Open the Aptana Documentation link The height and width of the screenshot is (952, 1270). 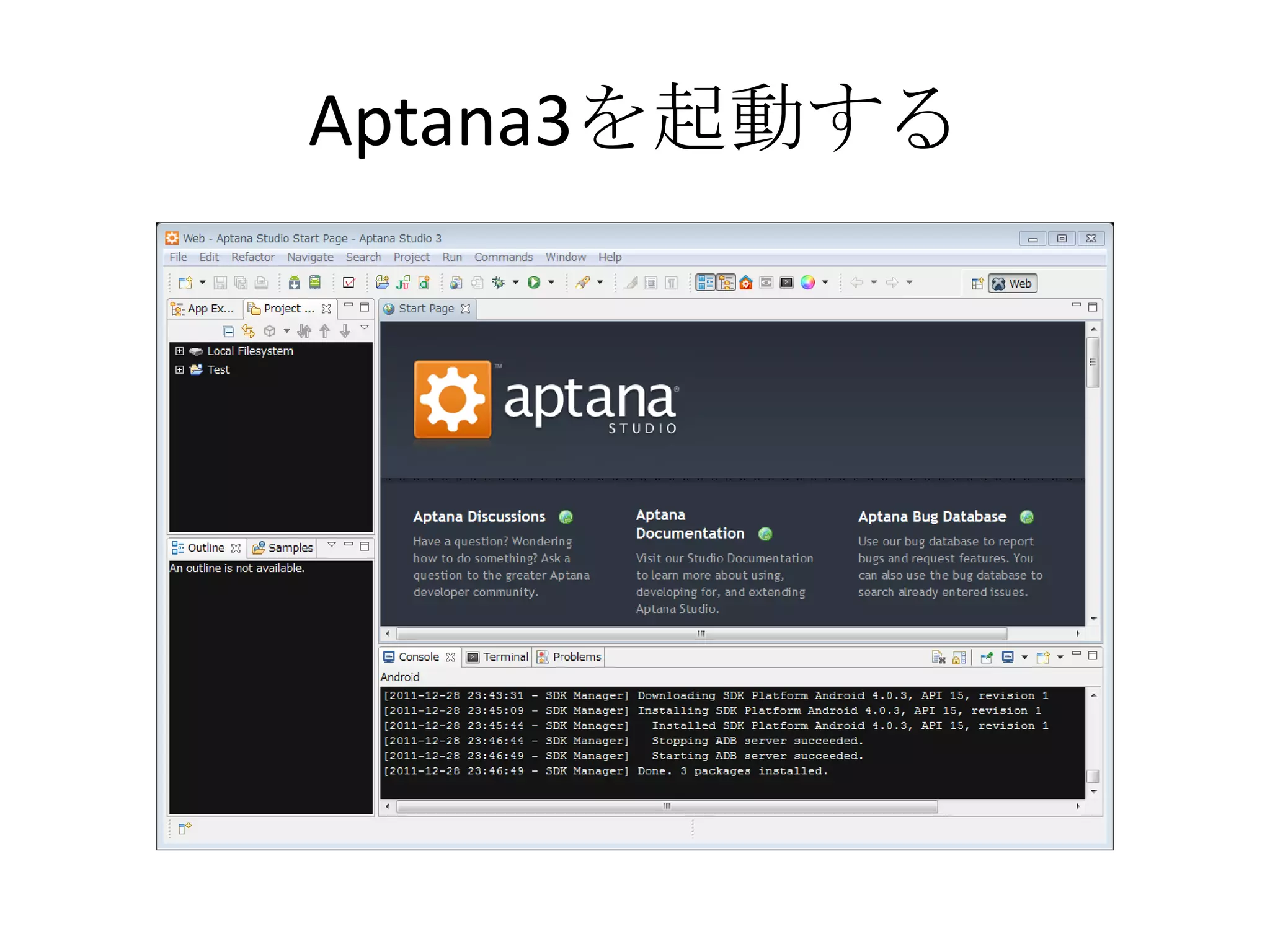click(x=690, y=524)
